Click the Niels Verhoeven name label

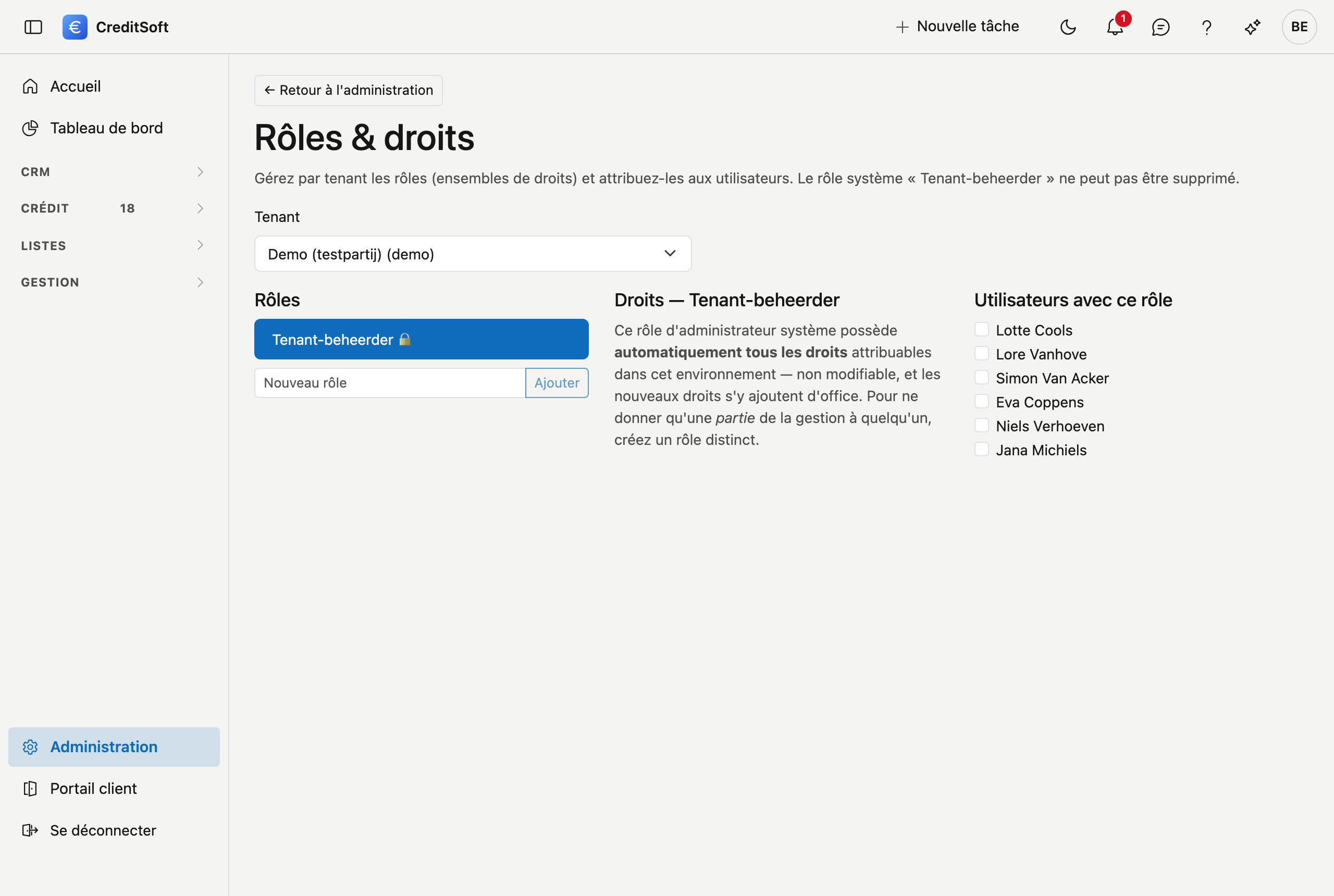coord(1050,426)
